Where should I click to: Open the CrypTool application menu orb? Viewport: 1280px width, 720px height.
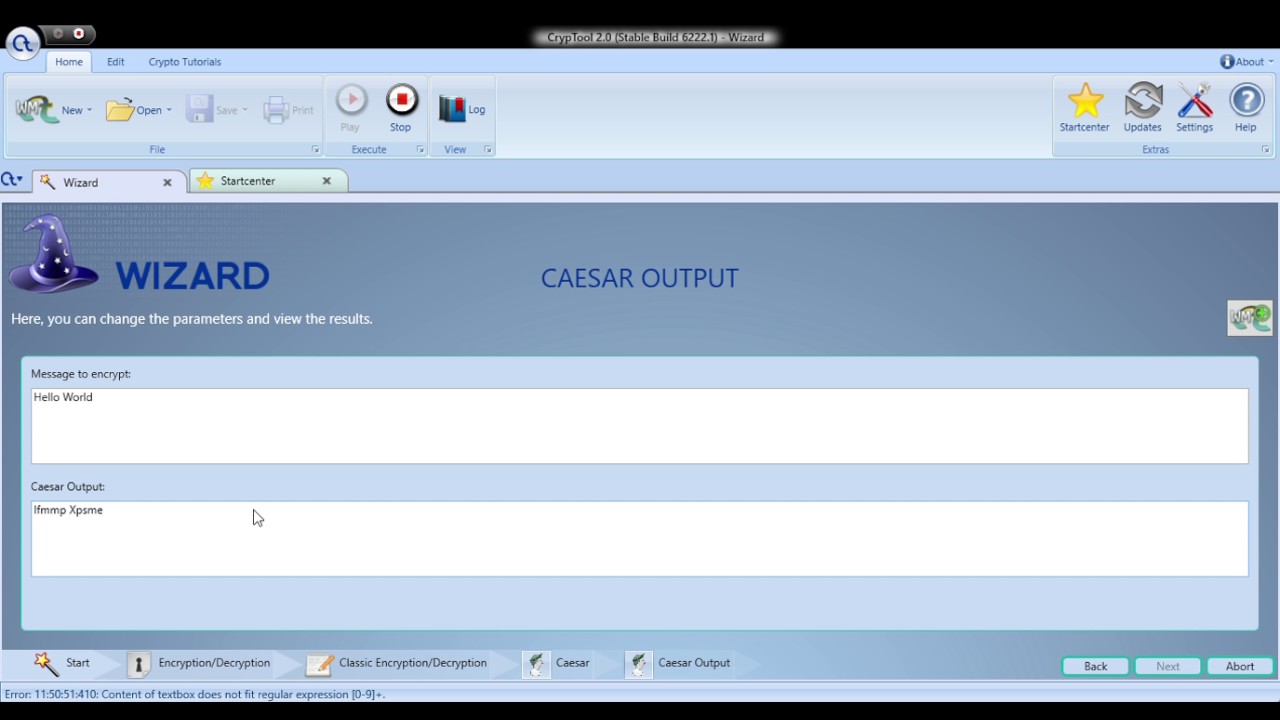[22, 43]
